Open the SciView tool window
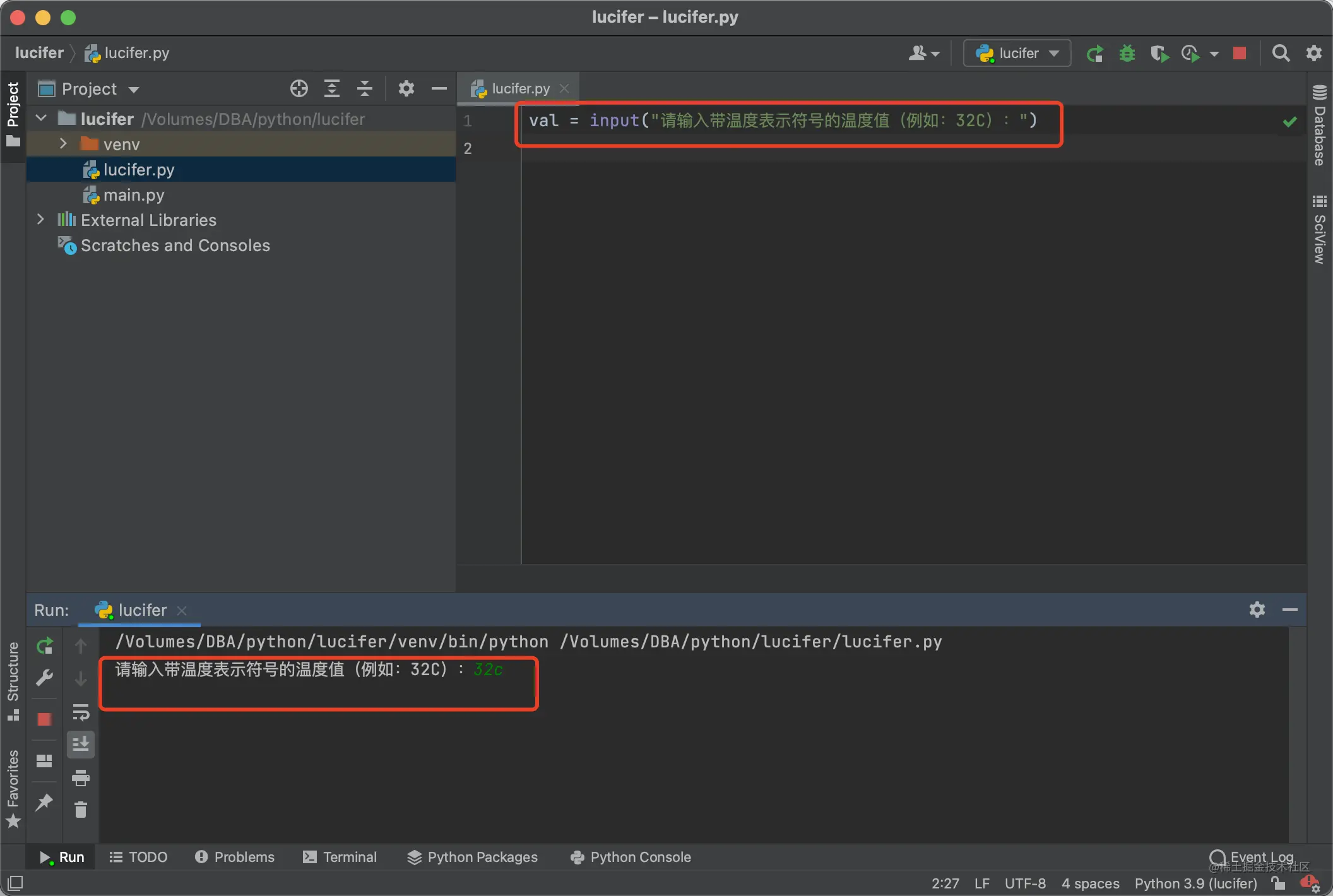 point(1320,230)
